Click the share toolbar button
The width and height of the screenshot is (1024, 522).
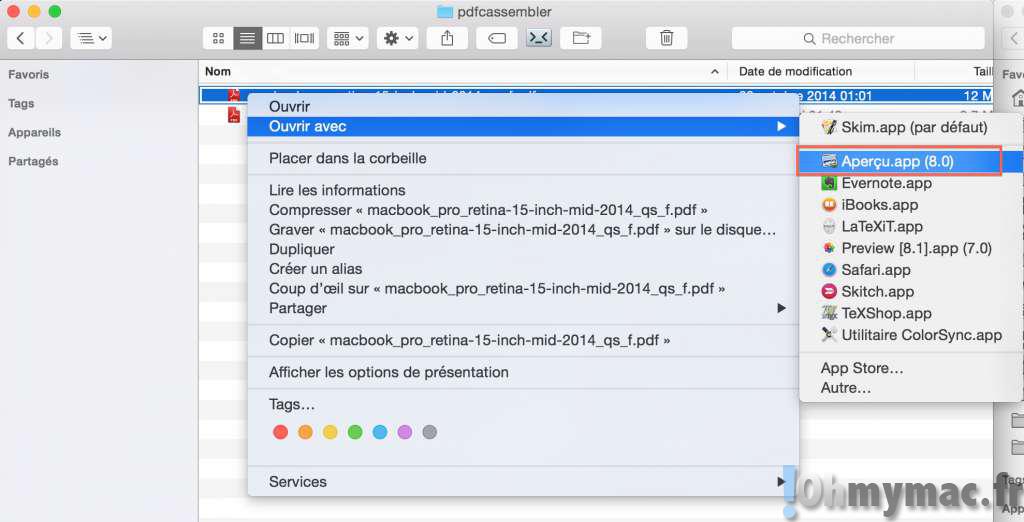click(x=447, y=39)
